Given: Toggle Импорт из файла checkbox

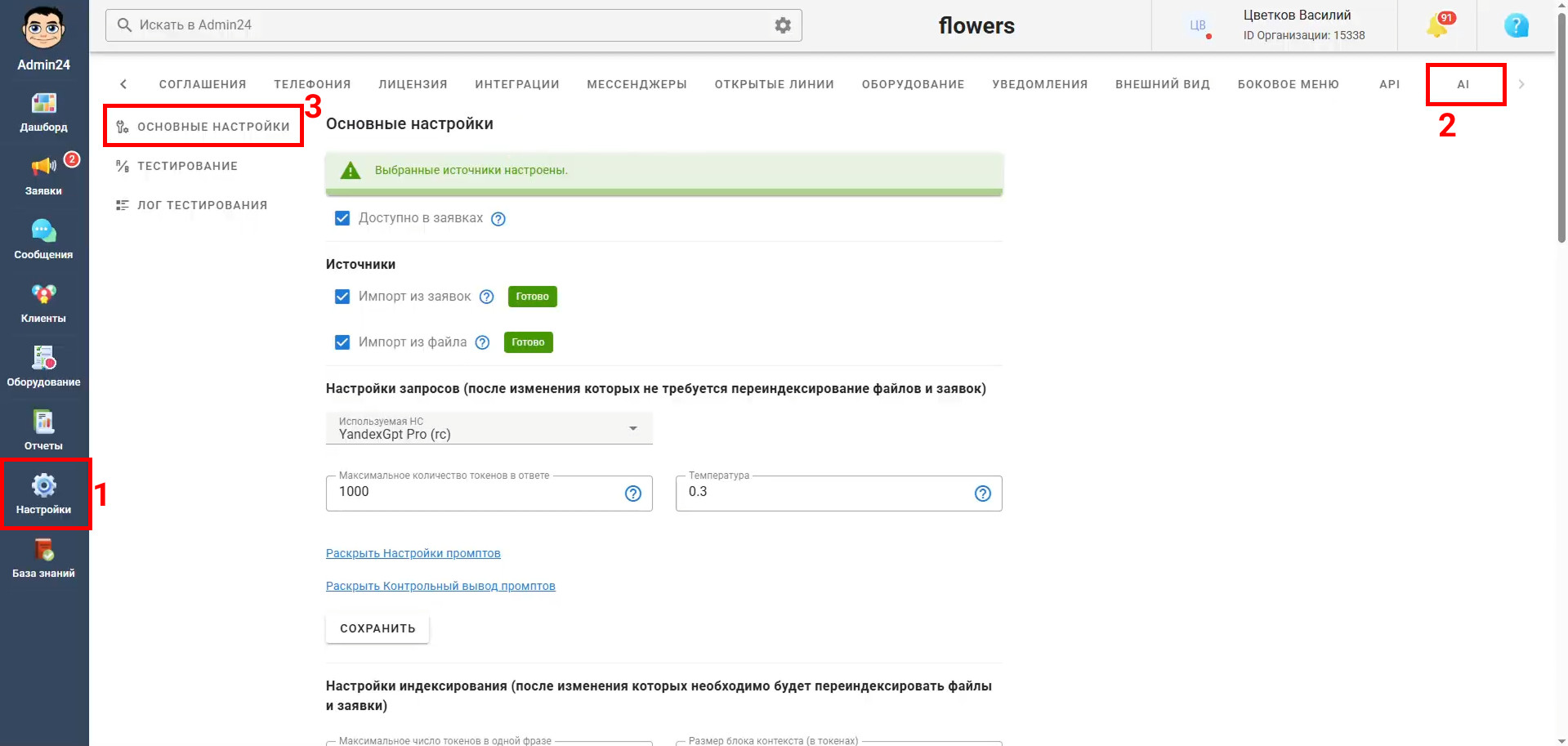Looking at the screenshot, I should click(x=342, y=342).
